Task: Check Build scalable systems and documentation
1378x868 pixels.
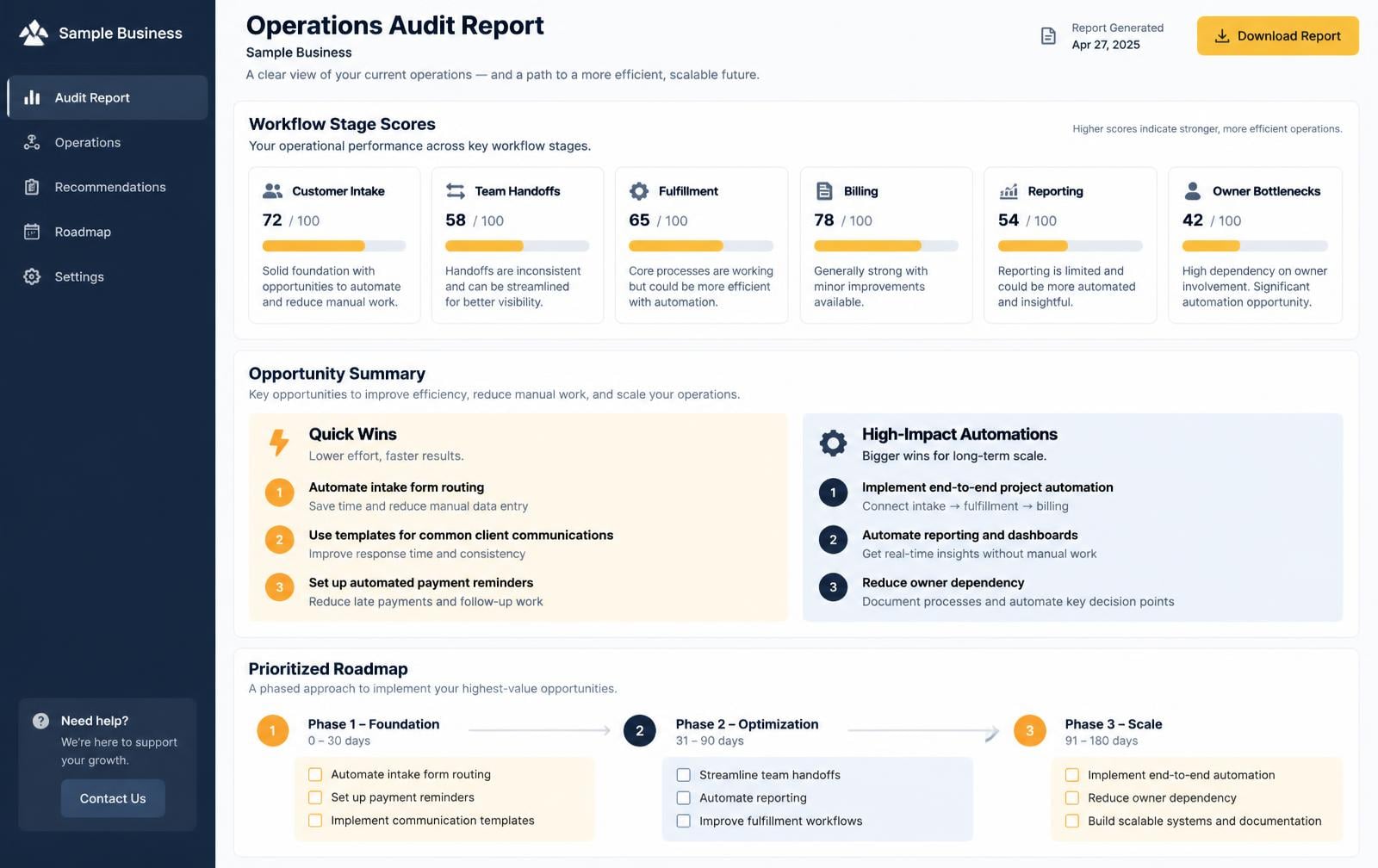Action: (x=1072, y=821)
